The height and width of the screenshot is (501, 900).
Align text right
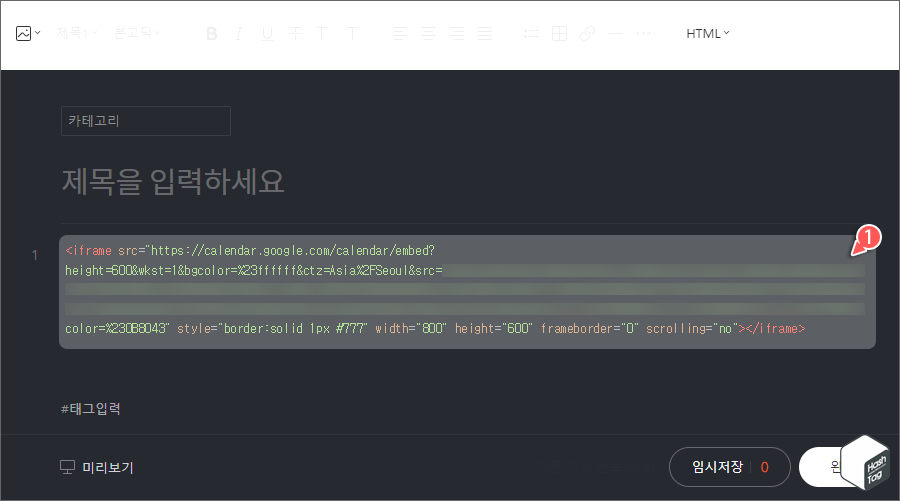pos(456,34)
